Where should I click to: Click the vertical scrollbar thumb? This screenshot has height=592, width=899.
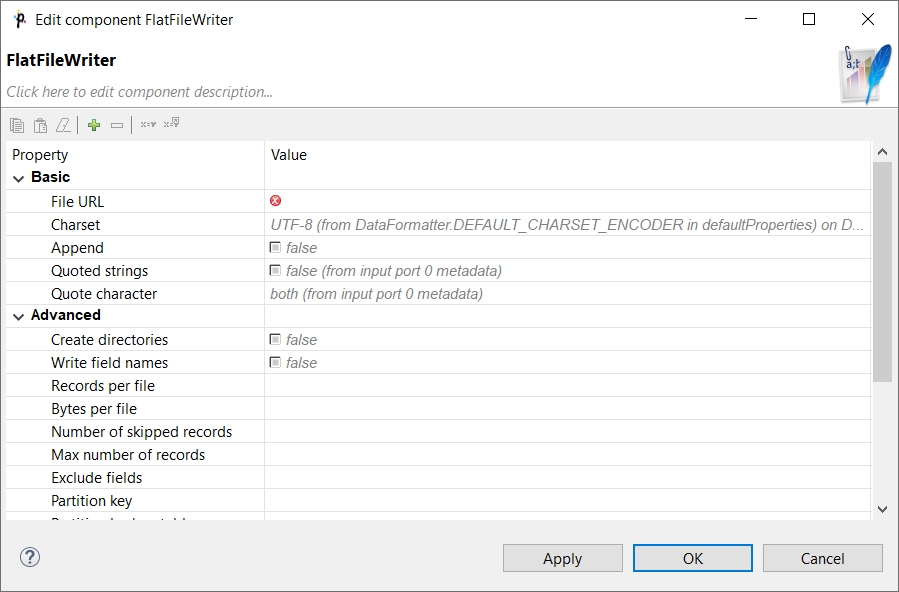(x=882, y=272)
